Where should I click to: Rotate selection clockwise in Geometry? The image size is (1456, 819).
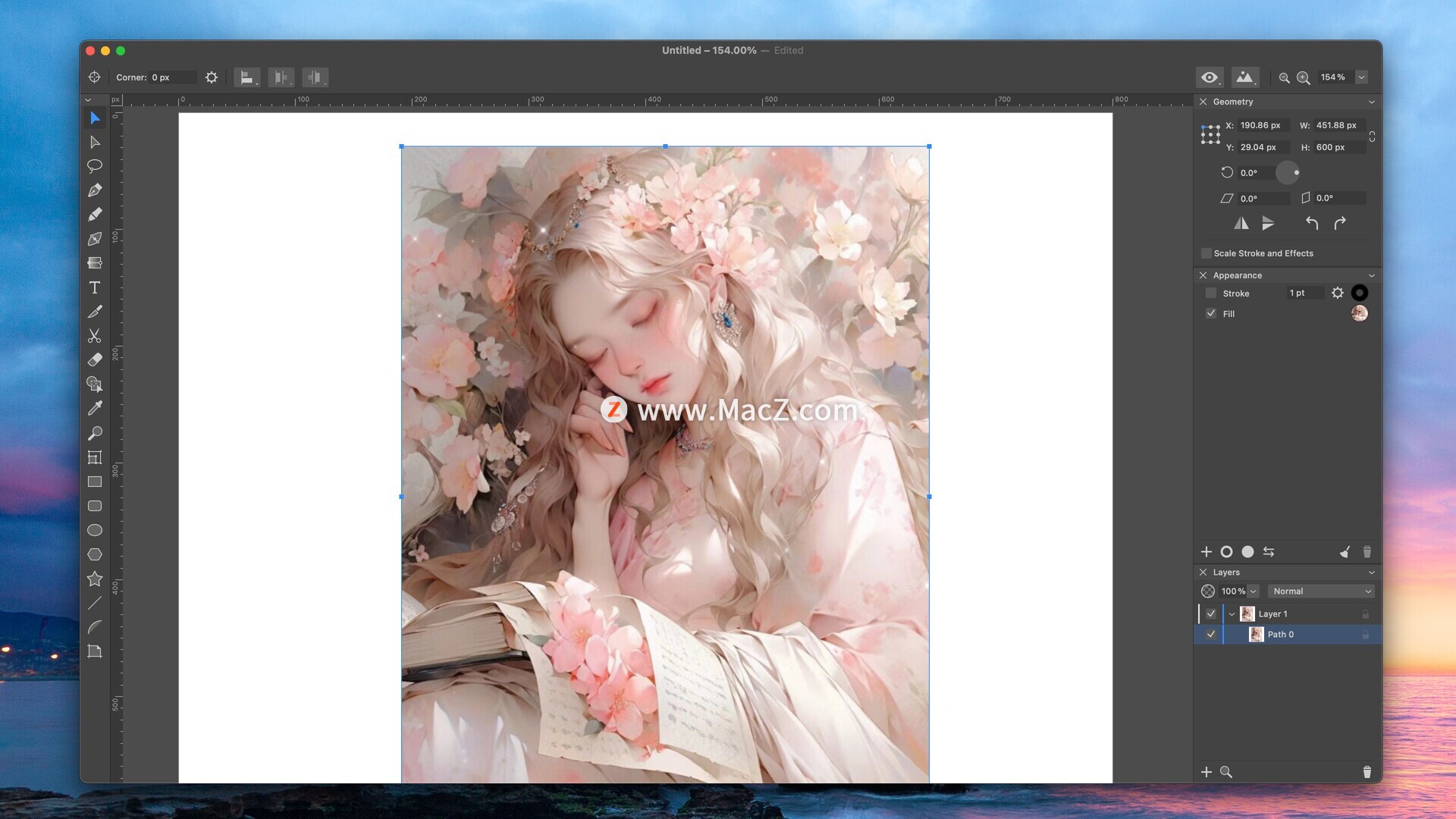coord(1340,223)
